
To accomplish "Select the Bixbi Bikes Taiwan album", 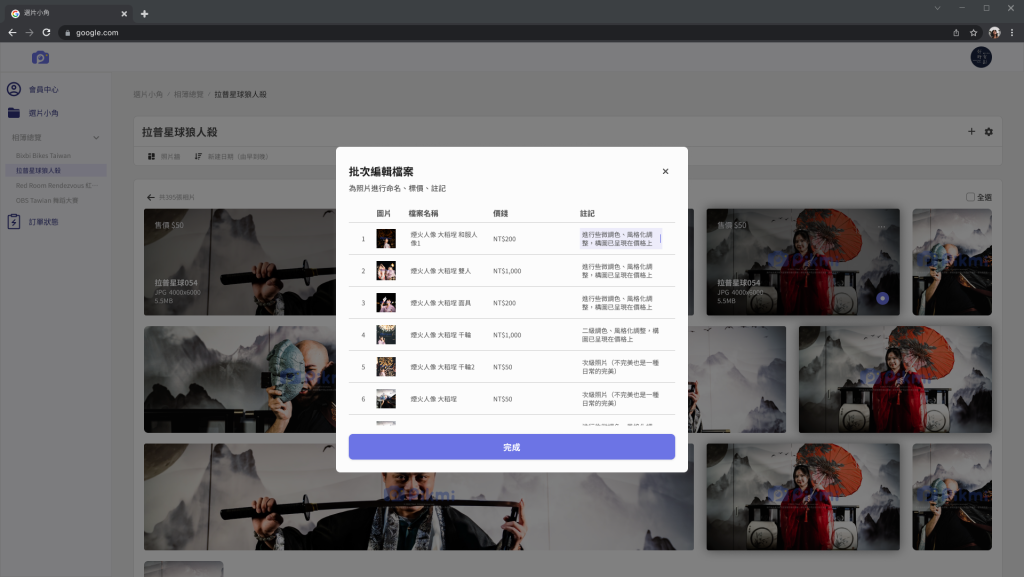I will coord(43,156).
